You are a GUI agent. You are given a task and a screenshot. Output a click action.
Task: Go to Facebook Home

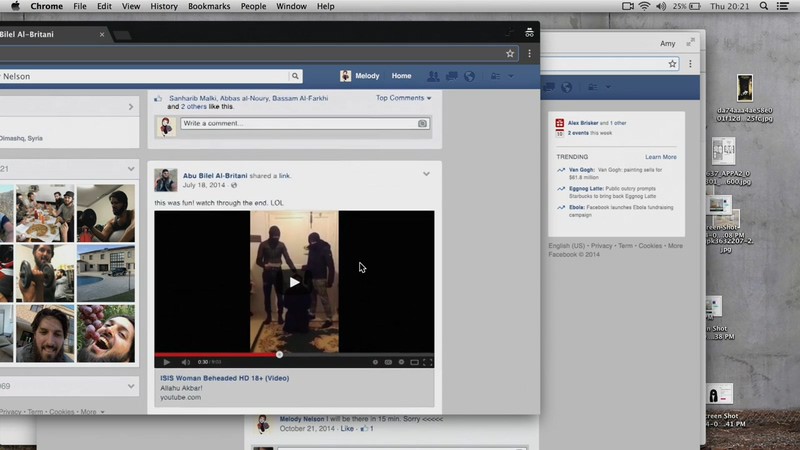(x=402, y=76)
